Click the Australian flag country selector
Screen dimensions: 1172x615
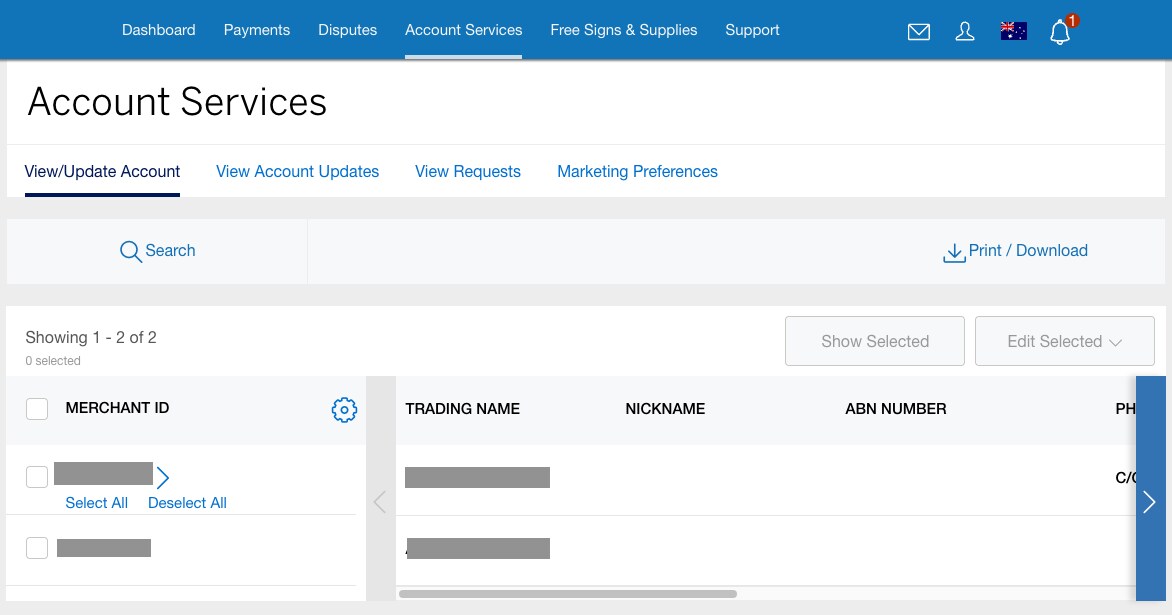pyautogui.click(x=1014, y=31)
